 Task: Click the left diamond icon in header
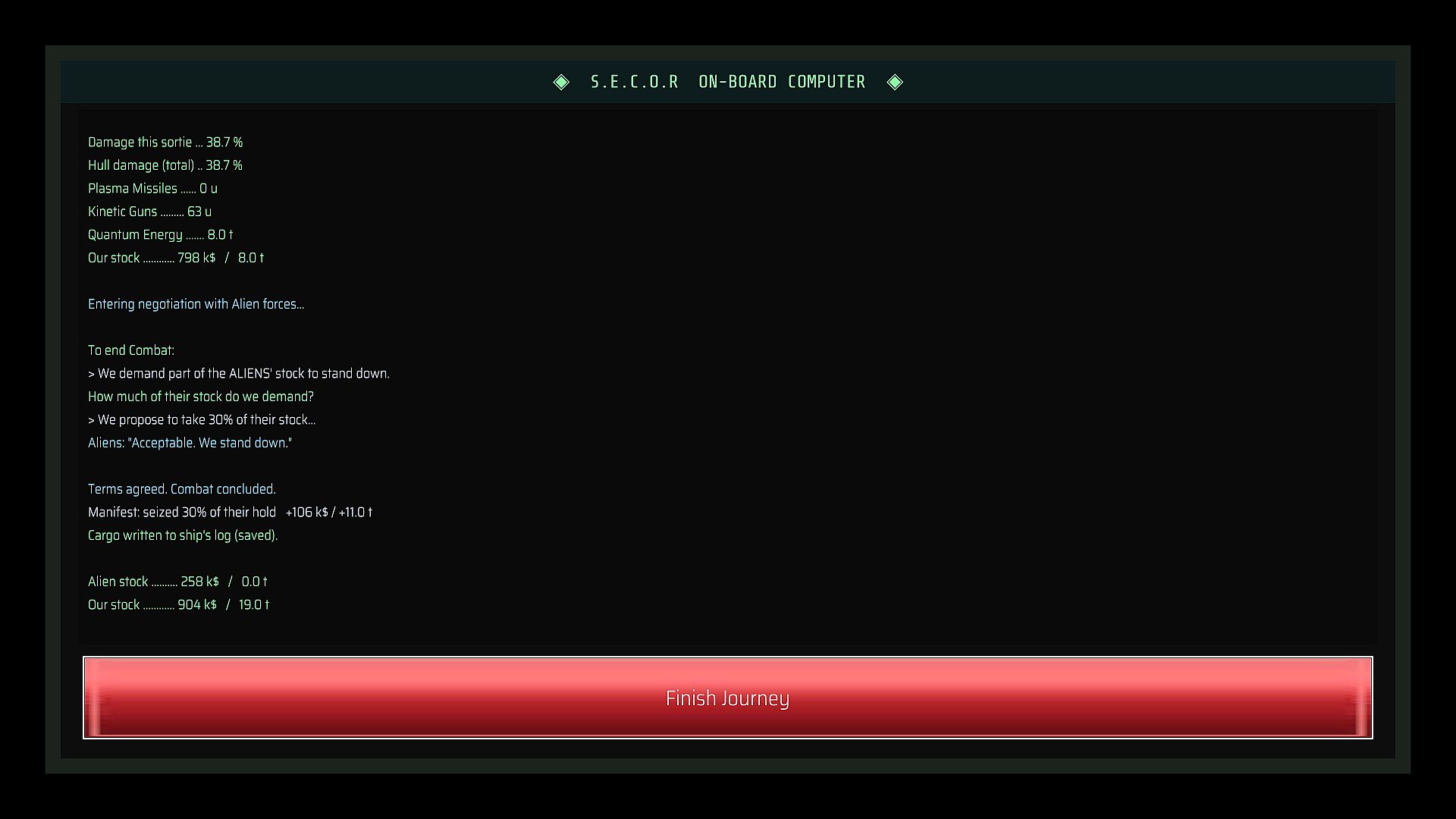tap(561, 82)
